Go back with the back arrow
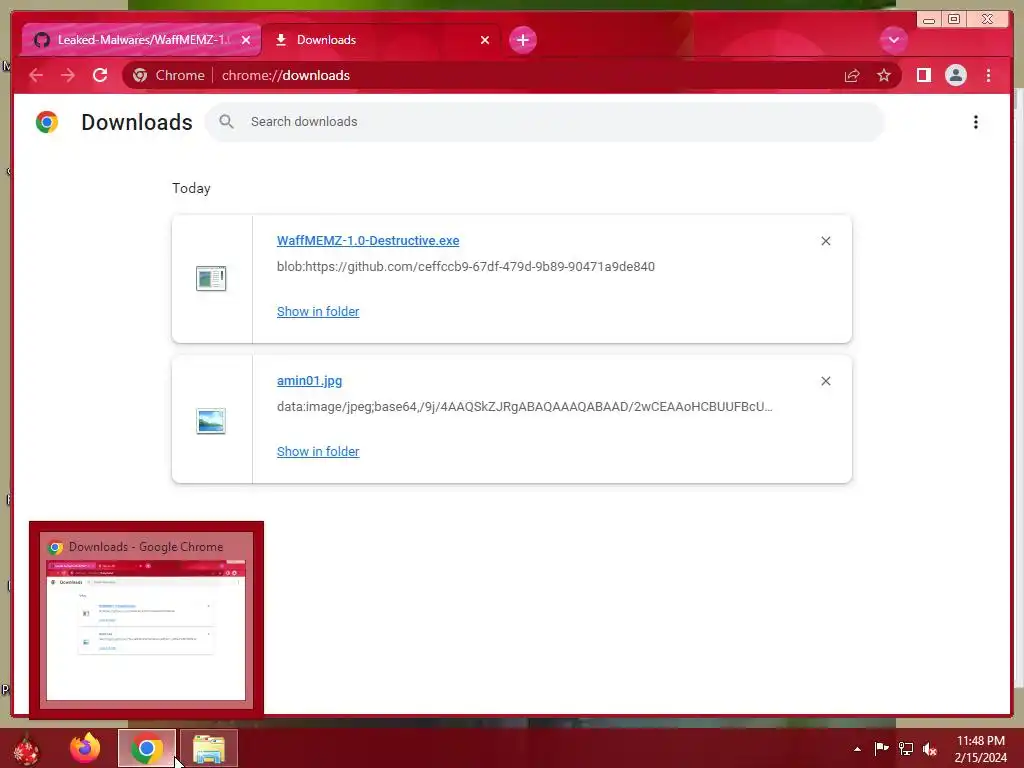 coord(36,75)
